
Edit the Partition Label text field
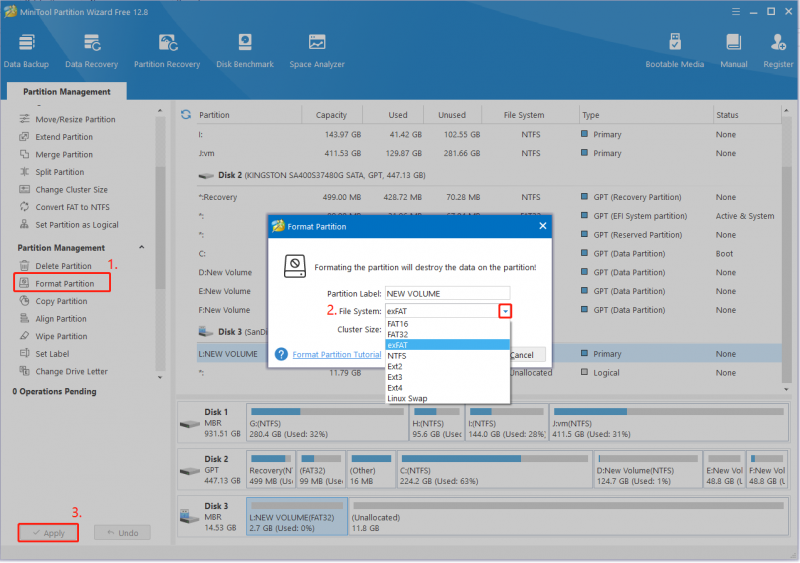pyautogui.click(x=447, y=293)
